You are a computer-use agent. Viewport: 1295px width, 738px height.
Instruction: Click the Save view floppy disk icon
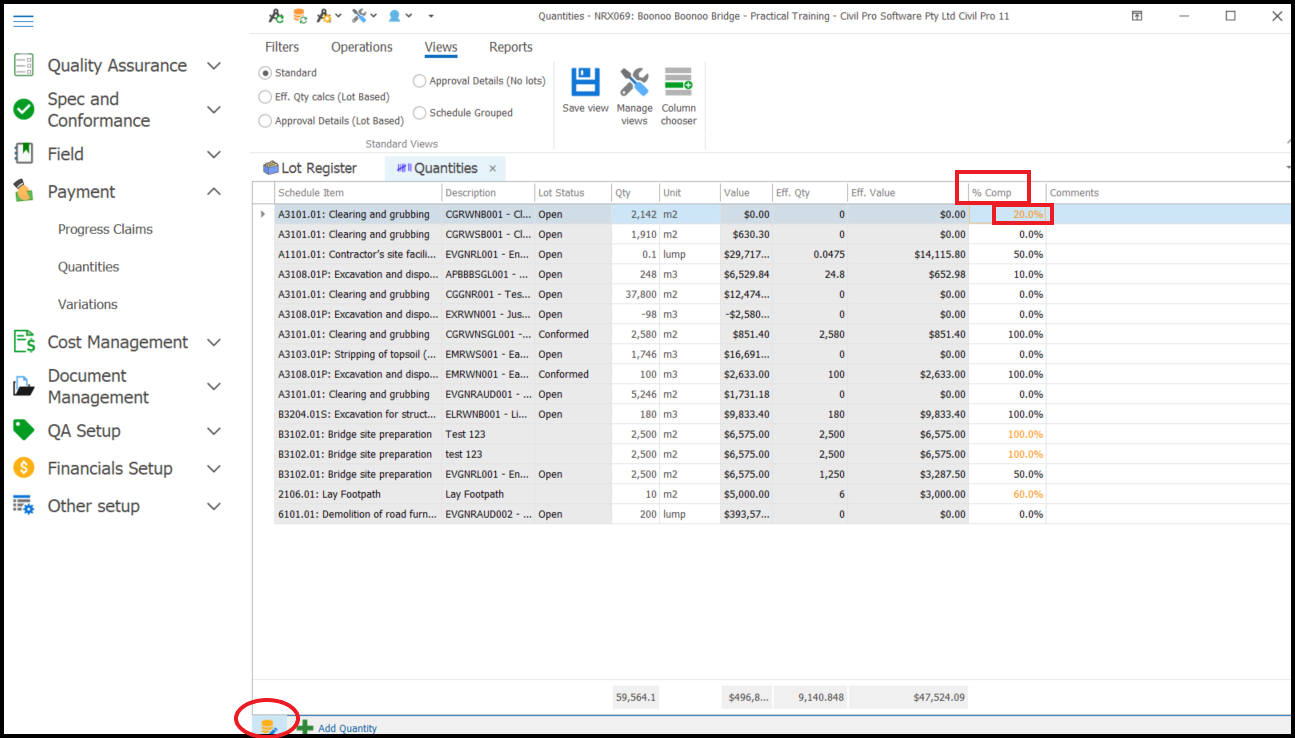click(x=585, y=82)
